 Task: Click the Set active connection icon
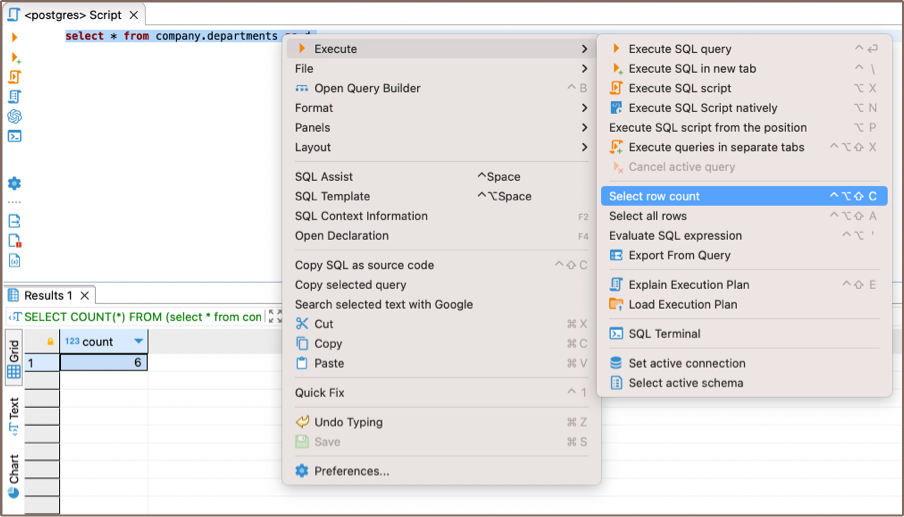click(616, 363)
